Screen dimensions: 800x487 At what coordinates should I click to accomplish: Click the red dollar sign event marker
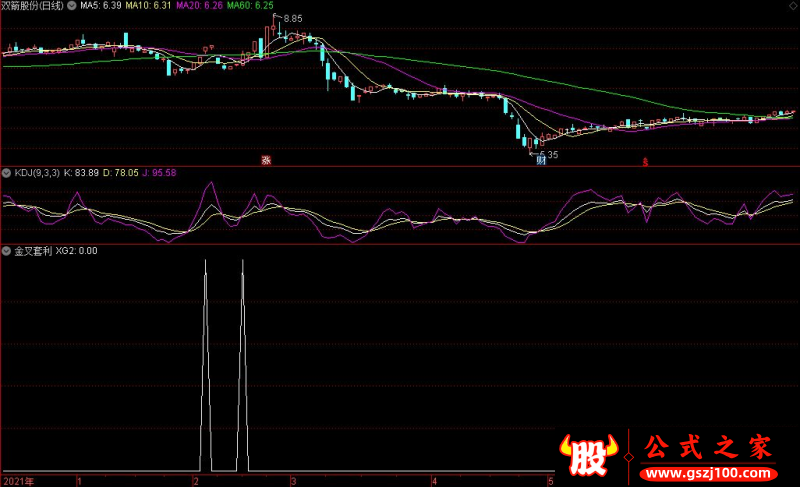(645, 160)
